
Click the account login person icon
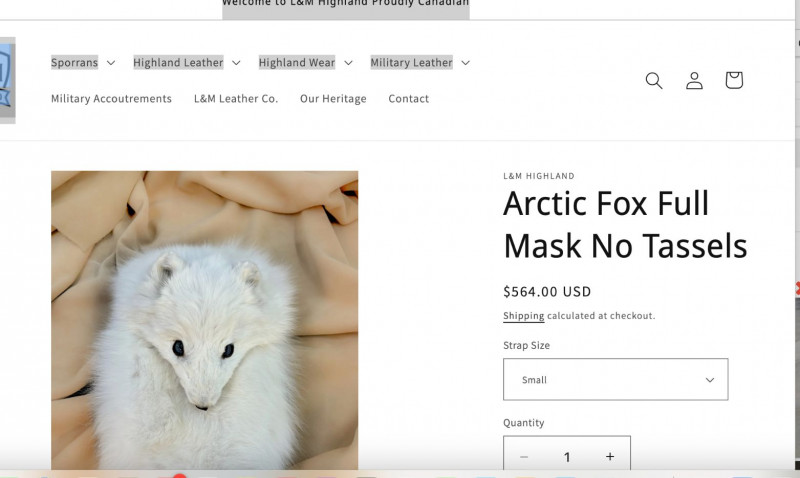pos(694,81)
